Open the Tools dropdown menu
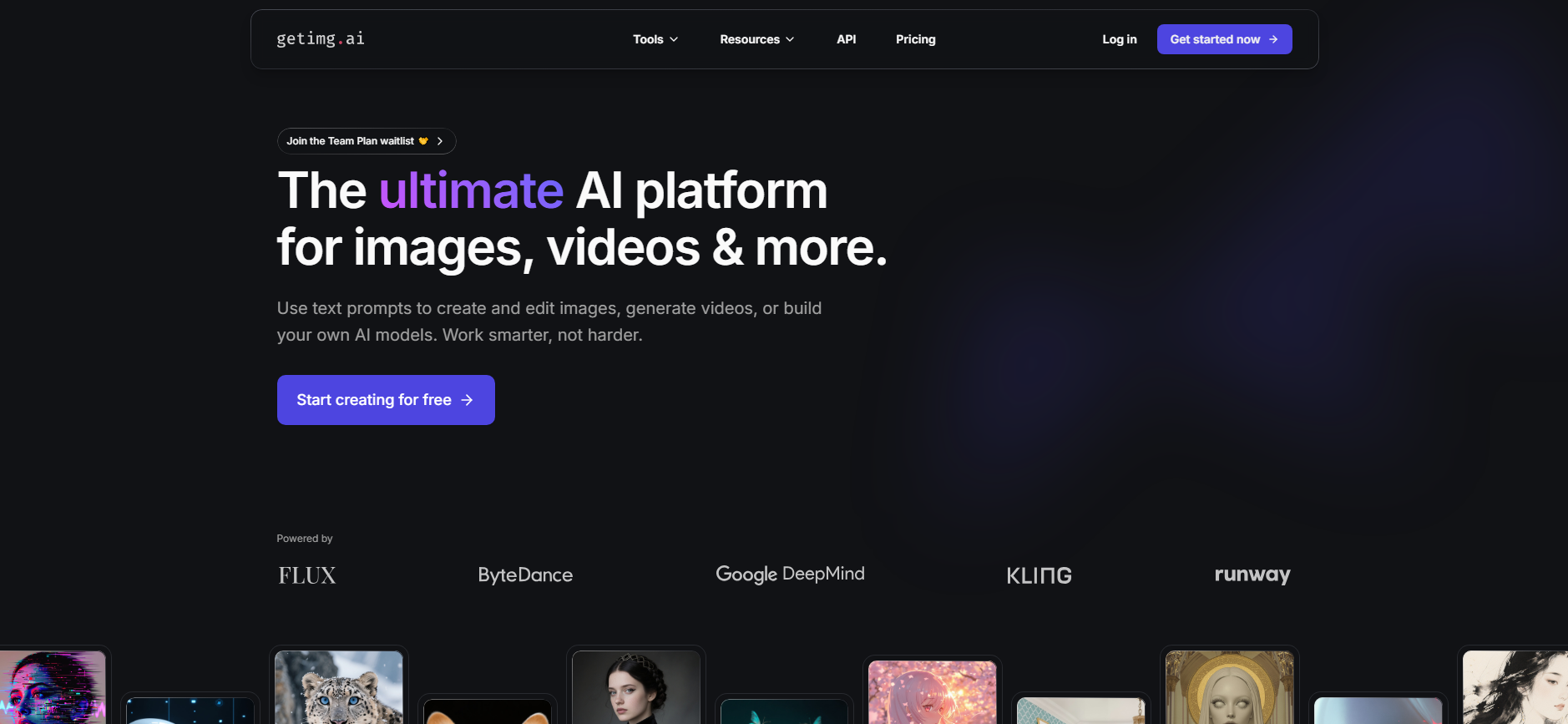Screen dimensions: 1568x724 655,39
